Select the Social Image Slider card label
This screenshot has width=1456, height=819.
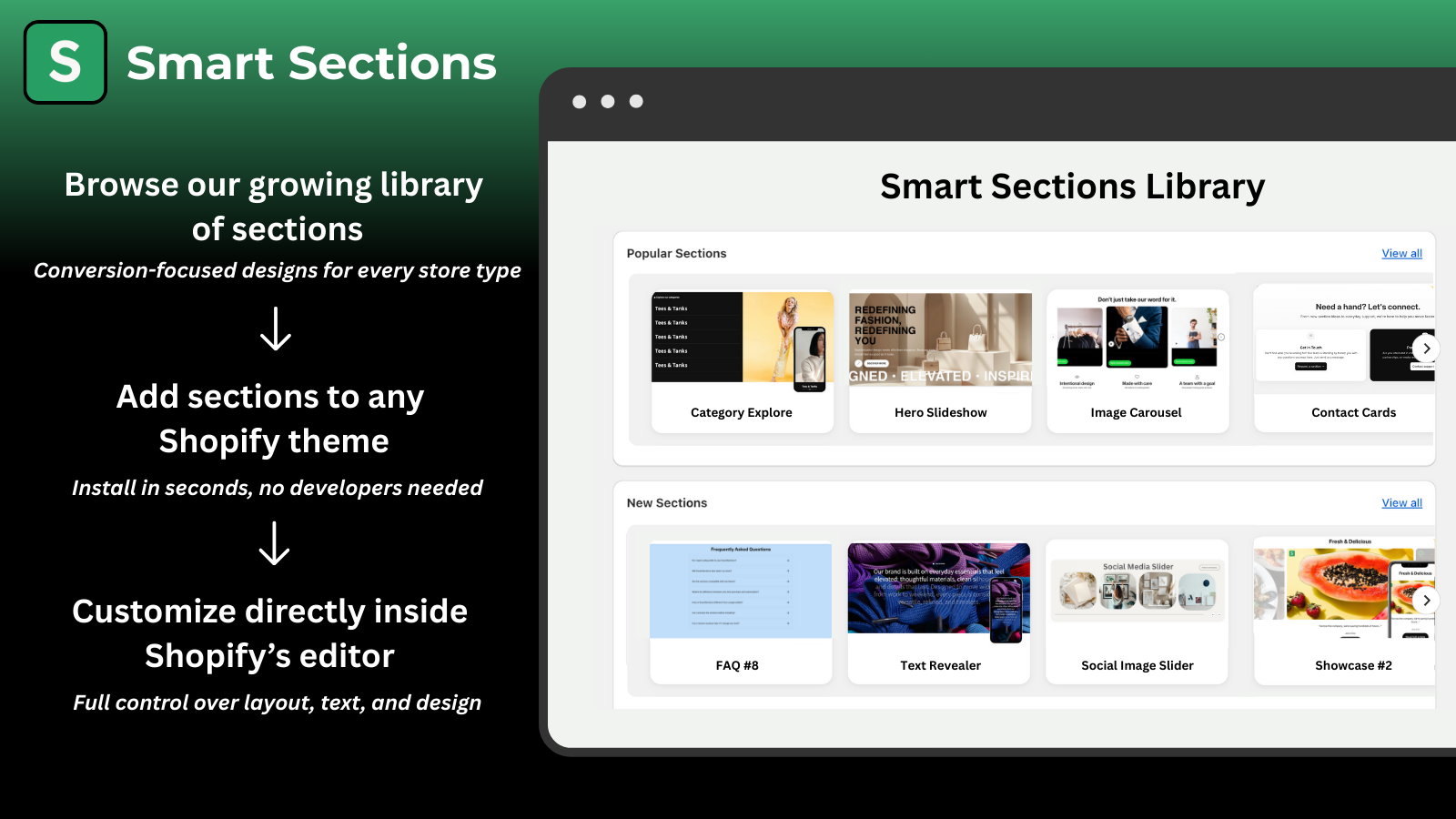click(1137, 665)
